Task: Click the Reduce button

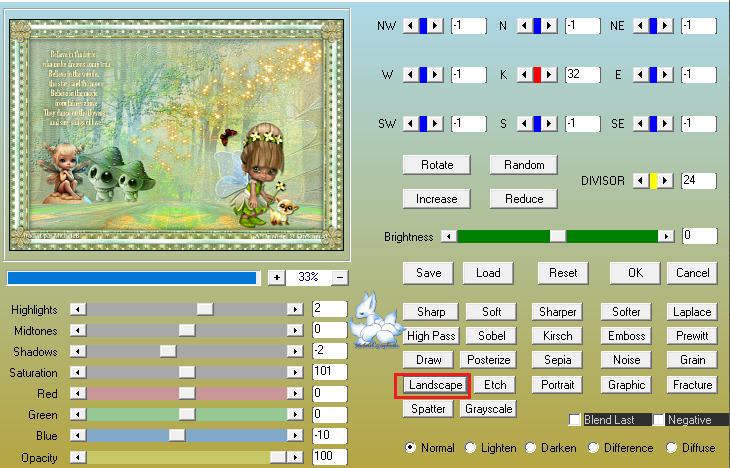Action: click(x=524, y=199)
